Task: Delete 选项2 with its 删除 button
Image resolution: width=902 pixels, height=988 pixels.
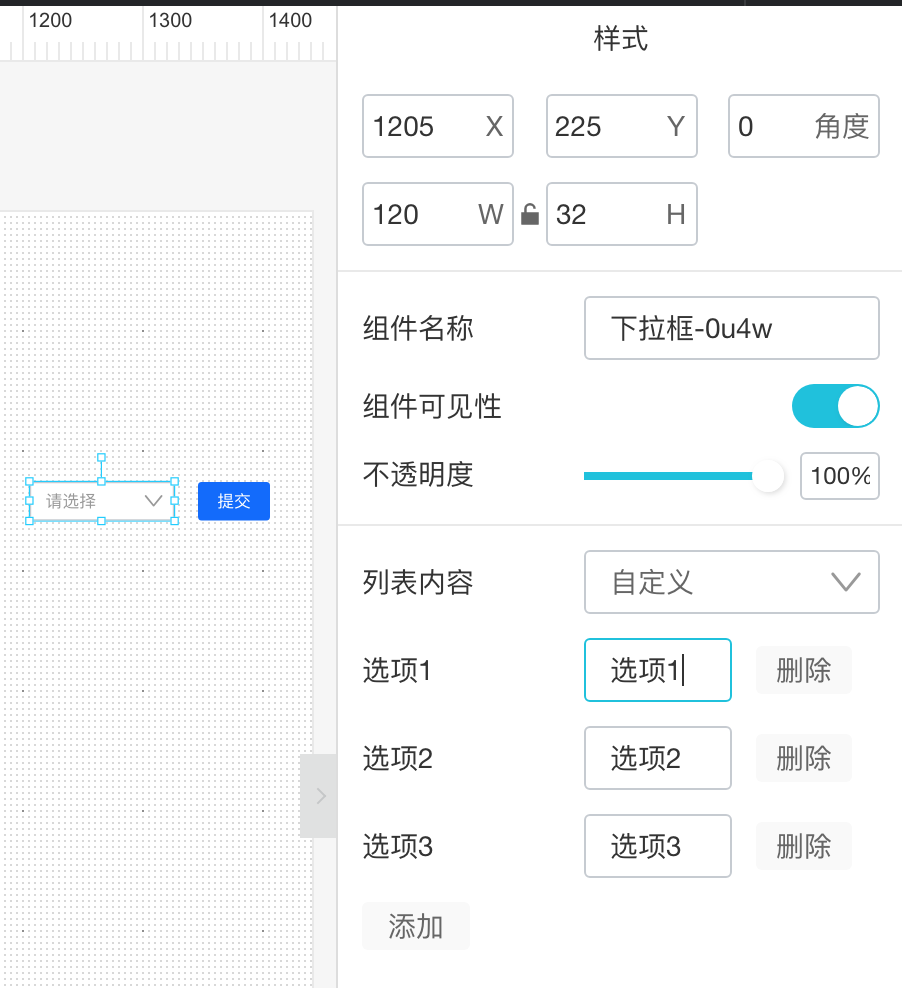Action: (x=803, y=758)
